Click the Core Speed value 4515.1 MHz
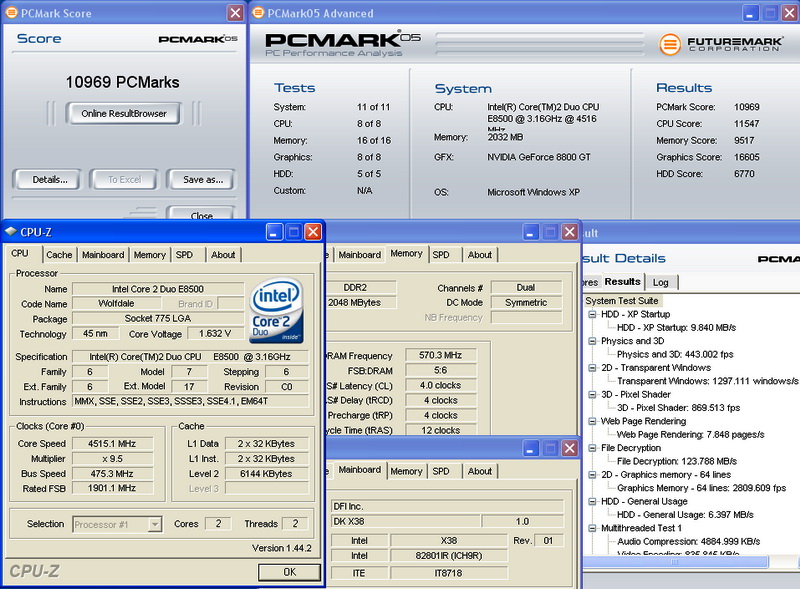Screen dimensions: 800x589 [x=112, y=444]
